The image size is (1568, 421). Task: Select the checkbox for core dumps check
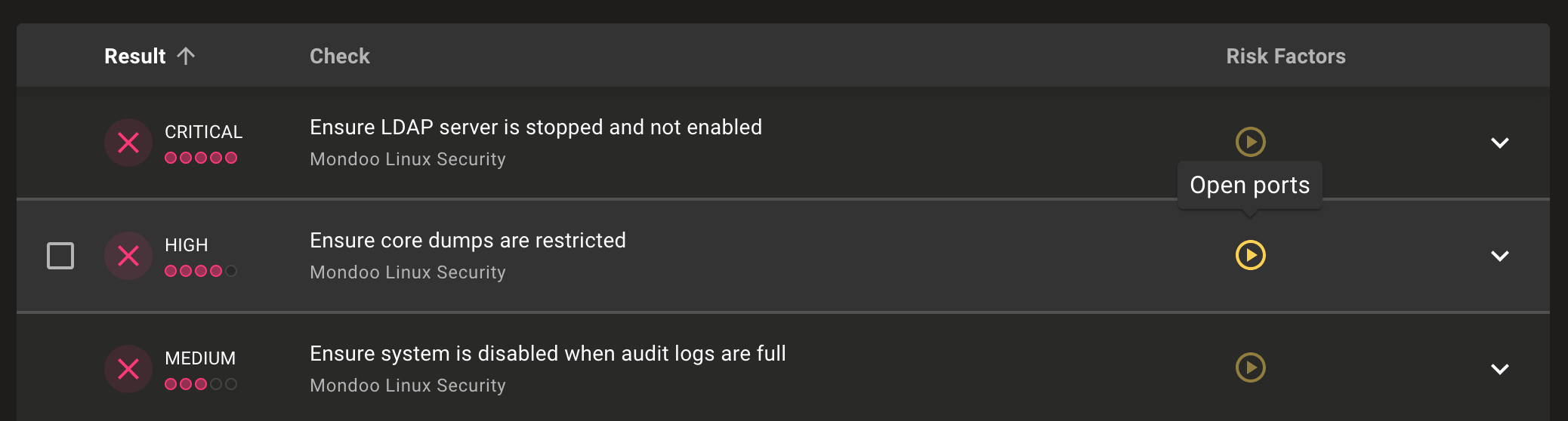coord(60,256)
